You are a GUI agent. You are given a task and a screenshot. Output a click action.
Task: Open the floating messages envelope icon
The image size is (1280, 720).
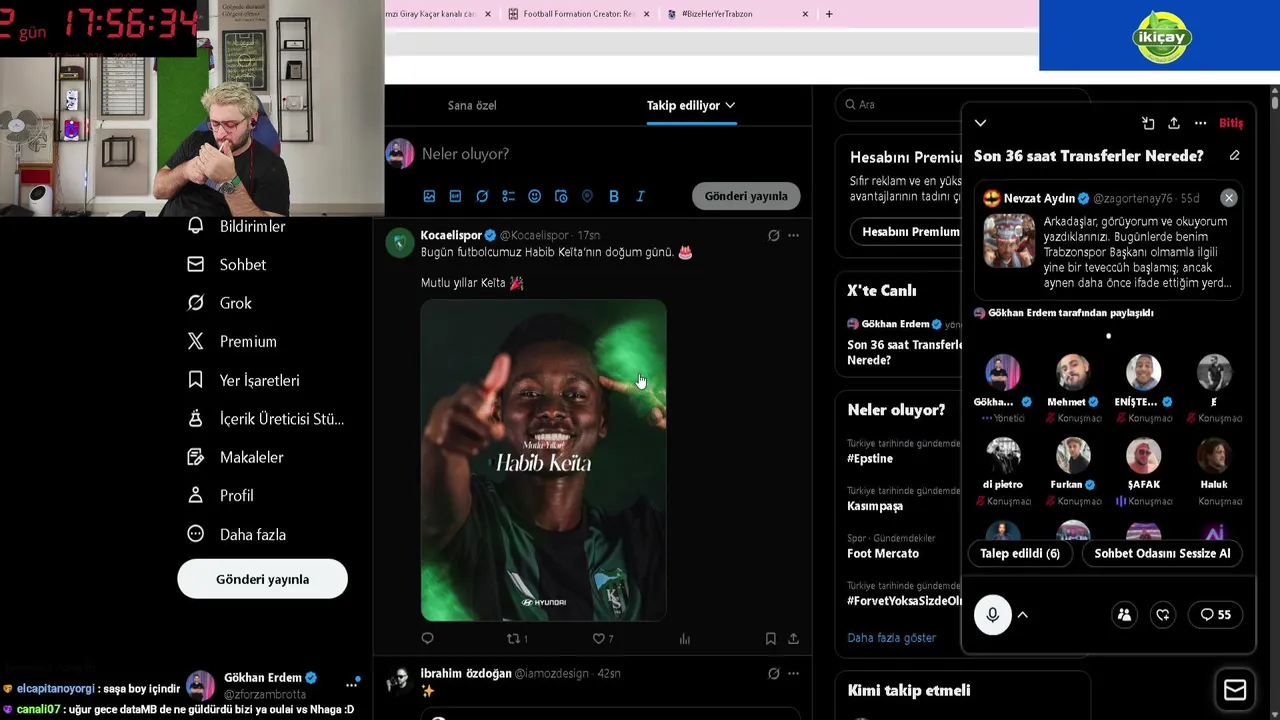pyautogui.click(x=1235, y=690)
